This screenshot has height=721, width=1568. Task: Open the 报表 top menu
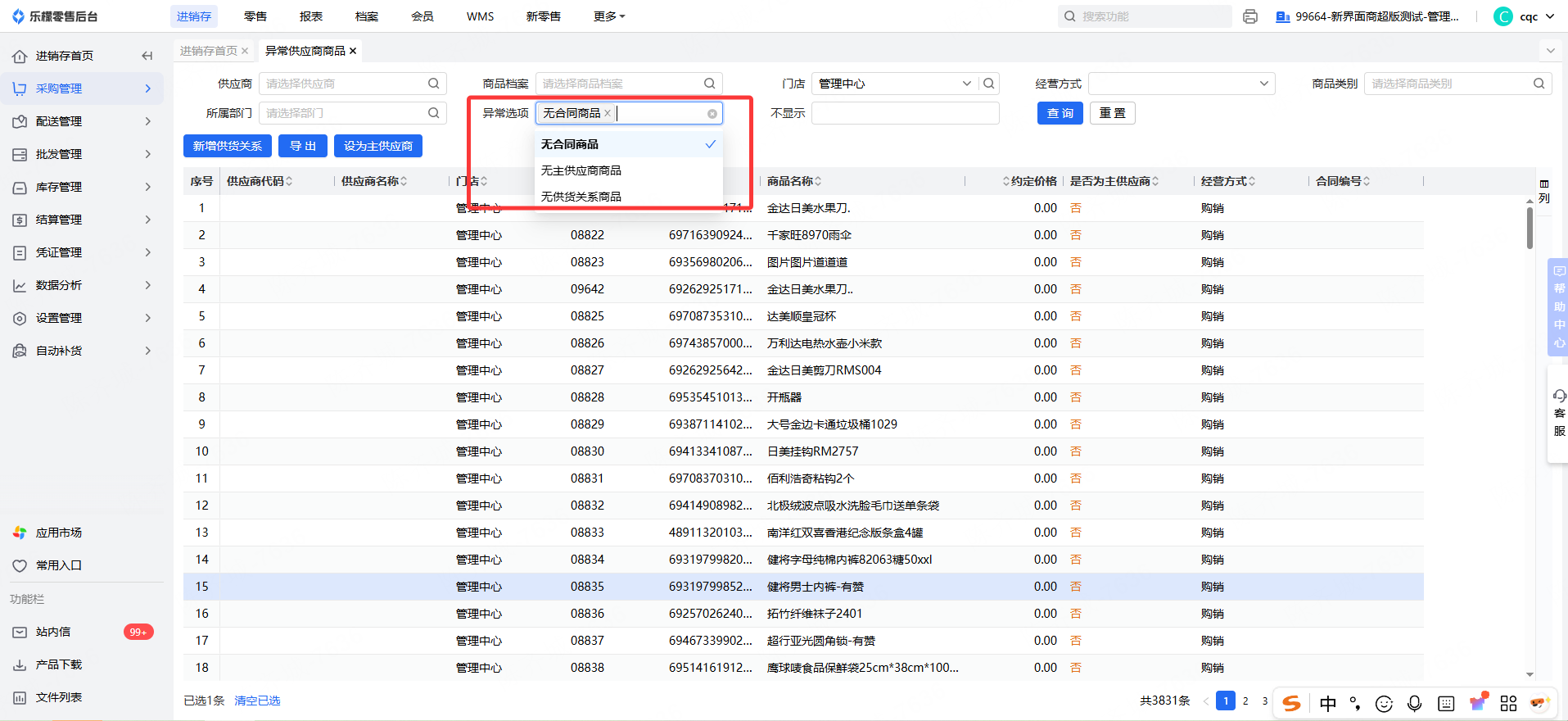click(311, 16)
